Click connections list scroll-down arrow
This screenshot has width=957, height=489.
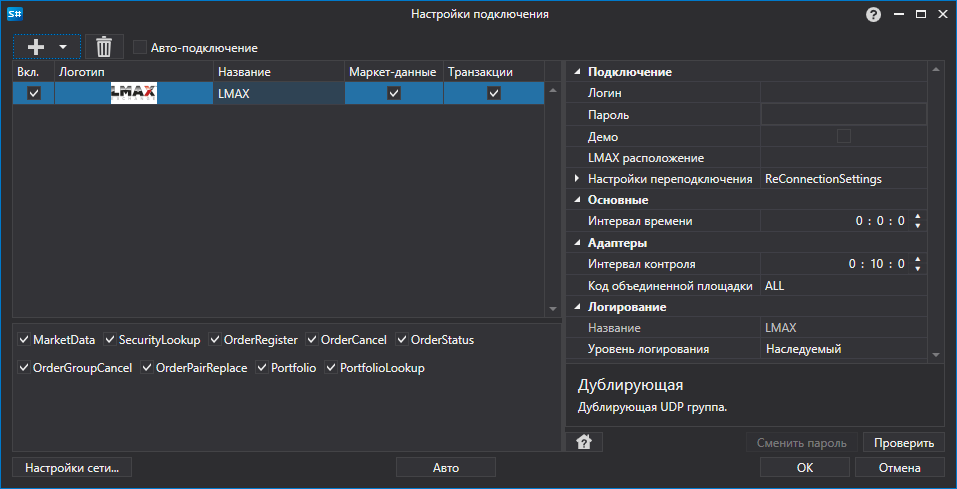click(553, 309)
